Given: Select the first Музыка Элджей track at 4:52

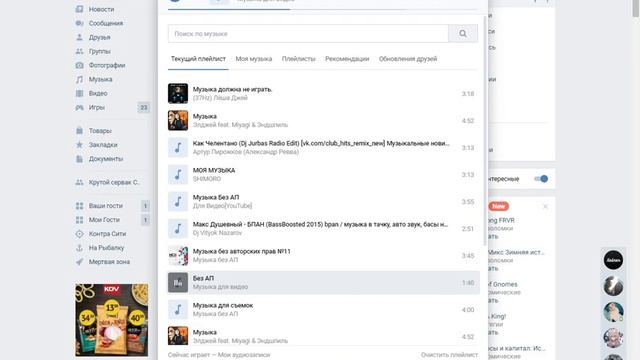Looking at the screenshot, I should (323, 120).
